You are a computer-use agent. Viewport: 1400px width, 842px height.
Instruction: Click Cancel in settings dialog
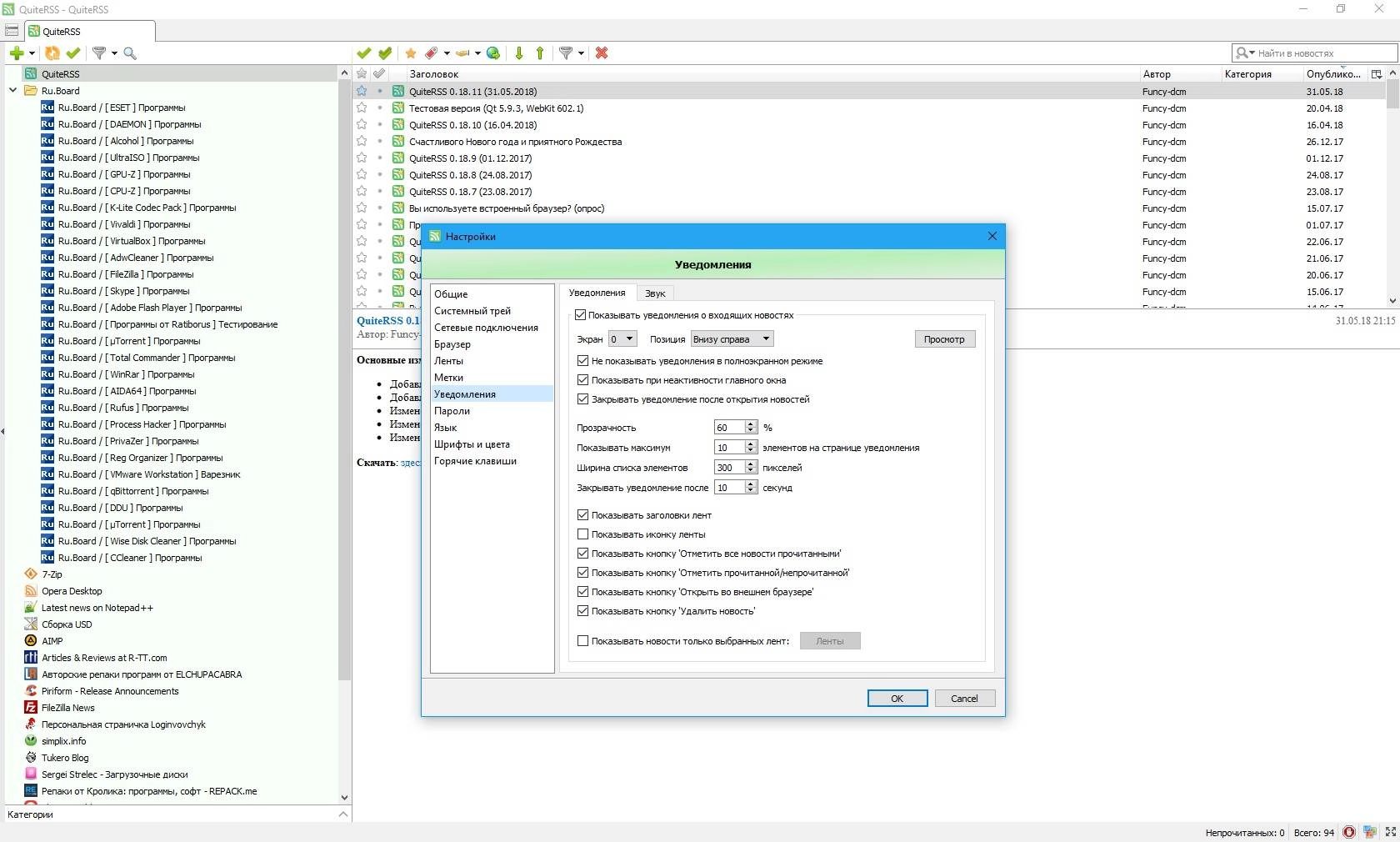964,699
